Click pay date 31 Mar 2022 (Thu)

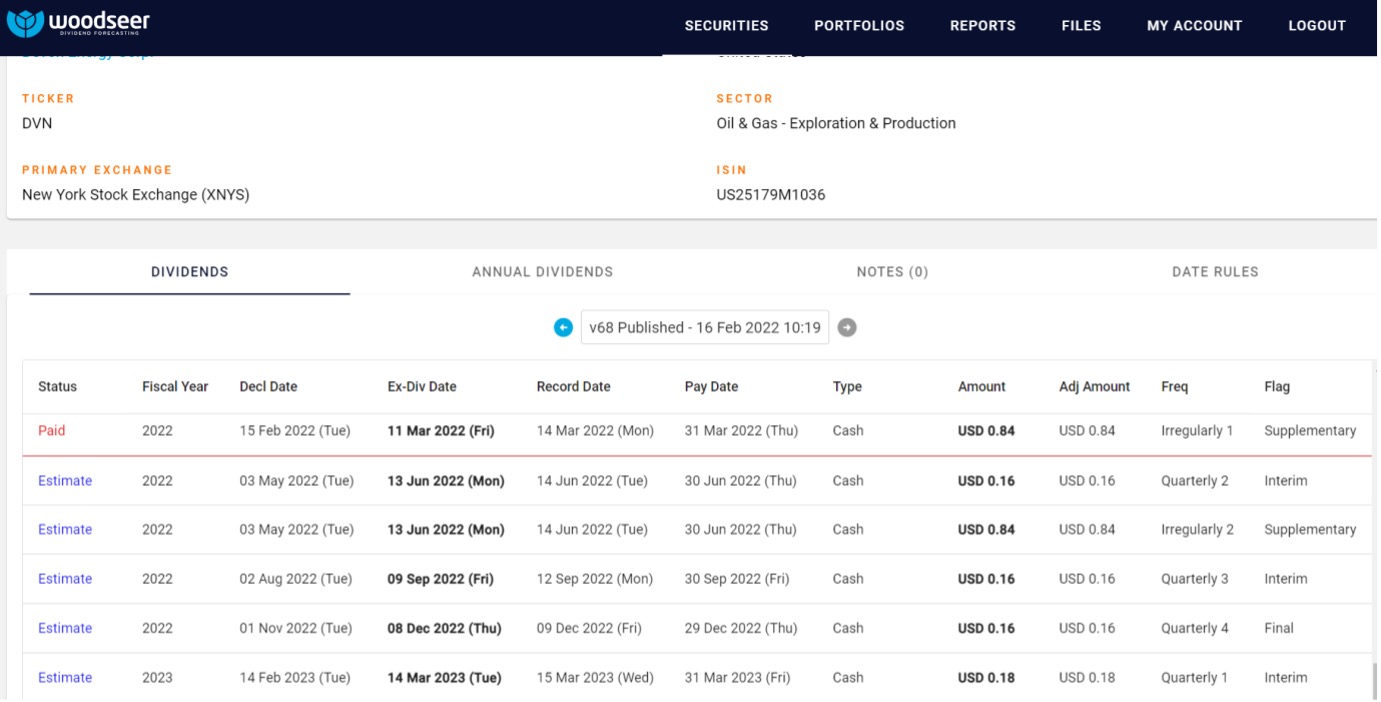tap(742, 431)
